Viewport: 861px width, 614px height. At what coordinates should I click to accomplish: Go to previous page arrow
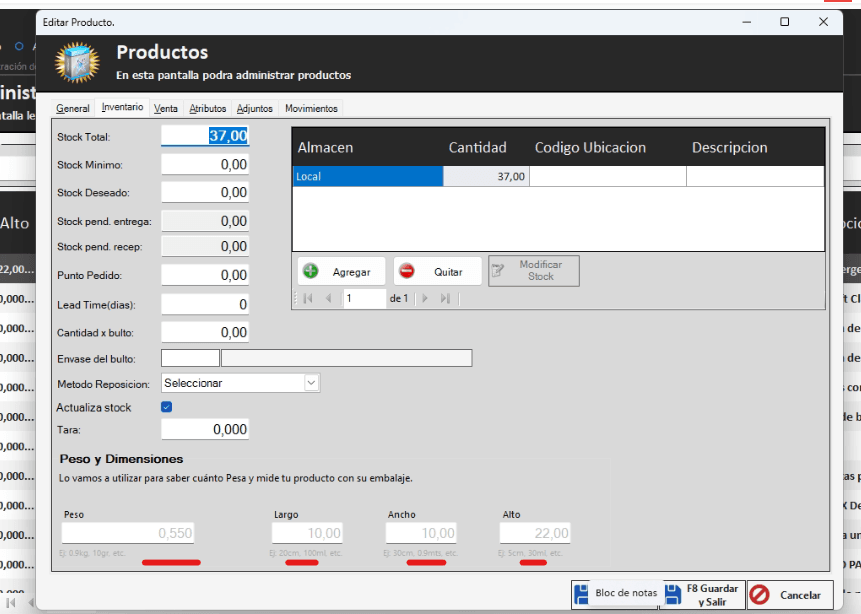328,298
